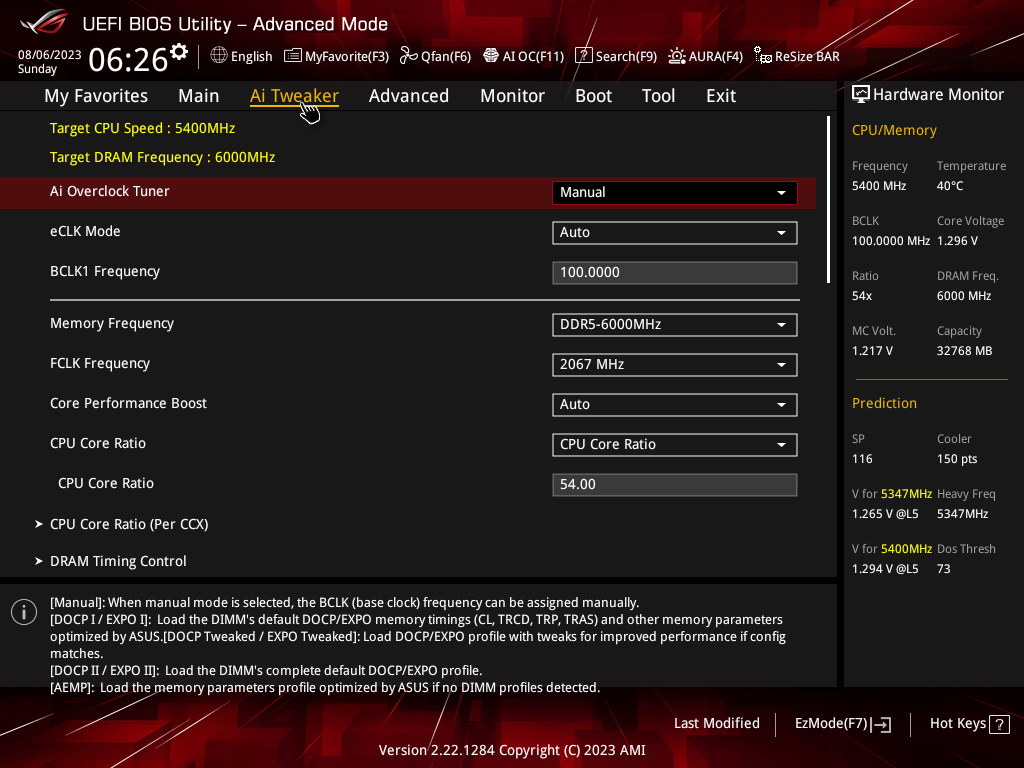Click EzMode exit arrow icon
This screenshot has height=768, width=1024.
(881, 724)
